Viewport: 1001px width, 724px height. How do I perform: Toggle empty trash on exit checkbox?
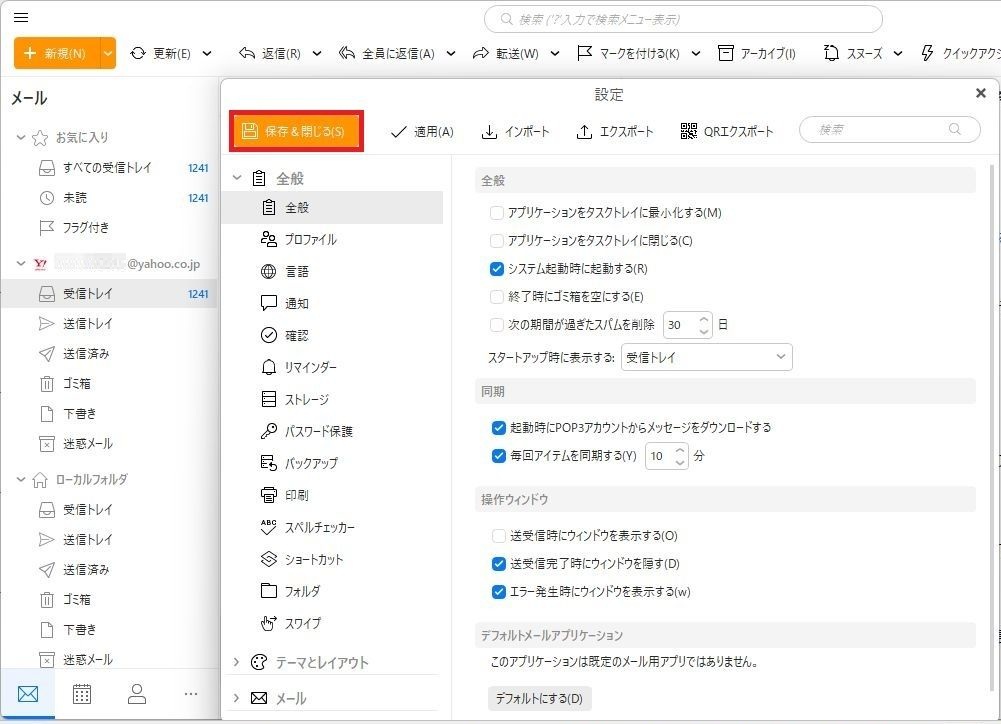[497, 297]
